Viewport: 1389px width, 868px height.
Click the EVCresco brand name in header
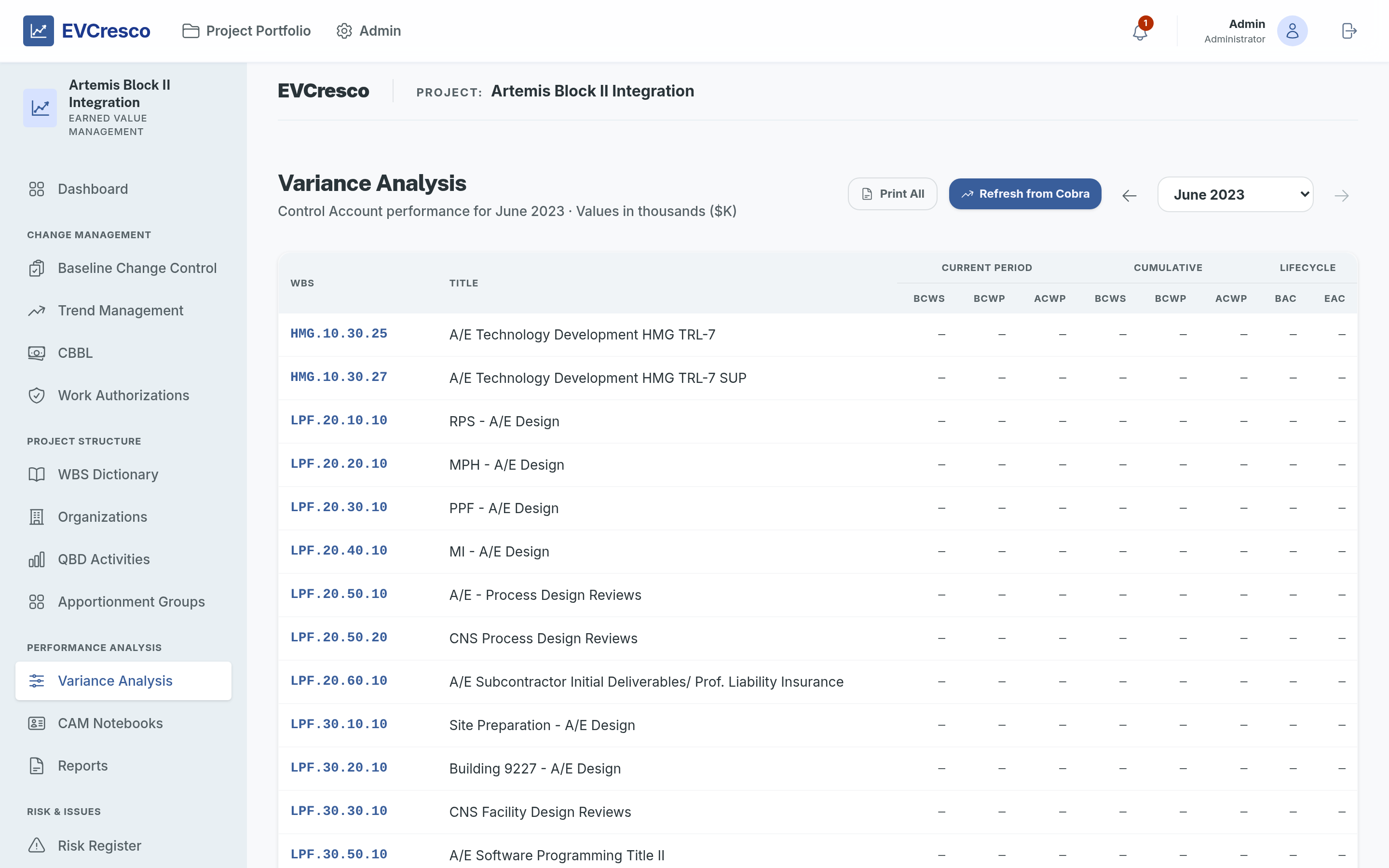(x=106, y=31)
